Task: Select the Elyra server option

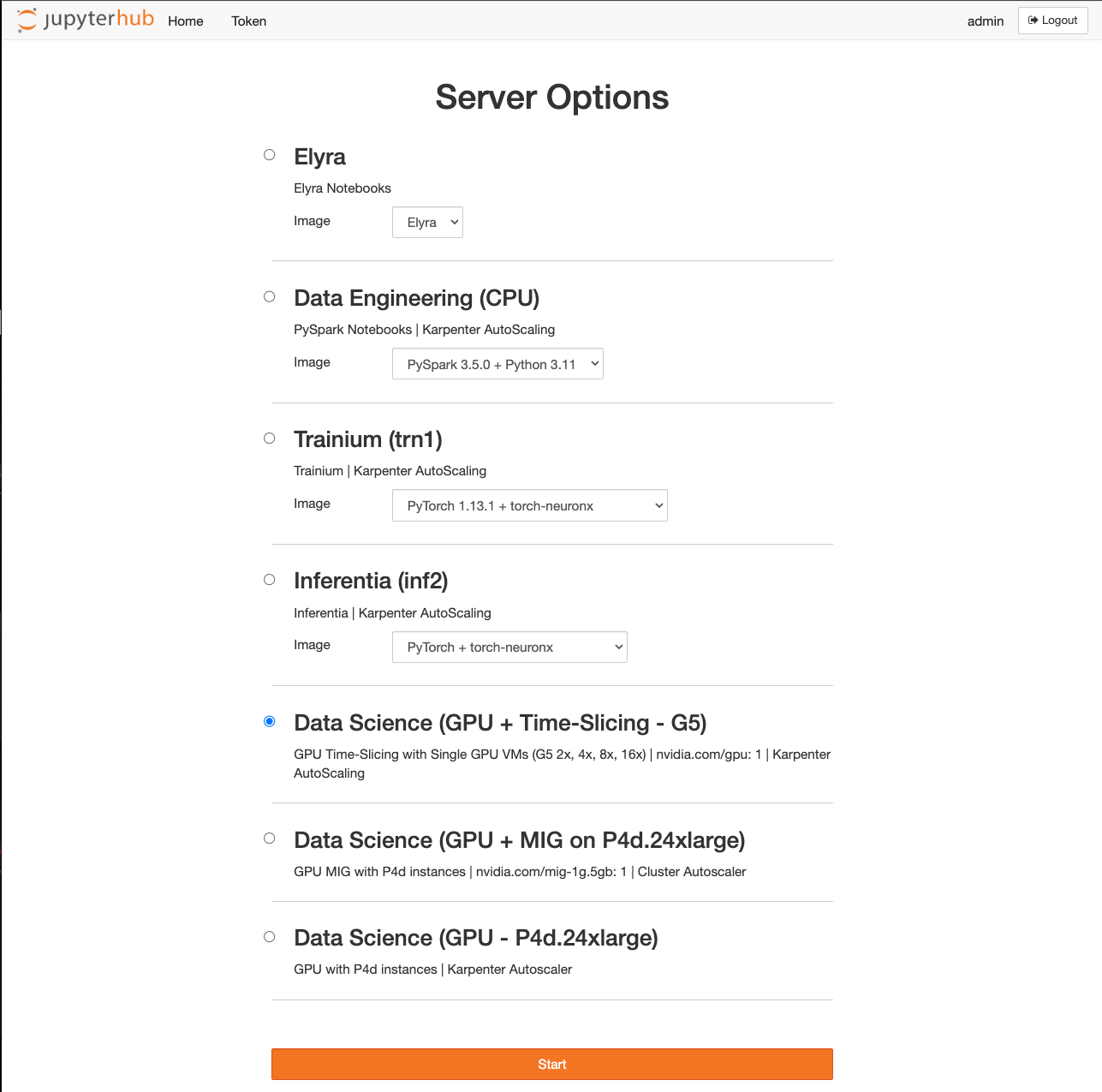Action: pyautogui.click(x=270, y=155)
